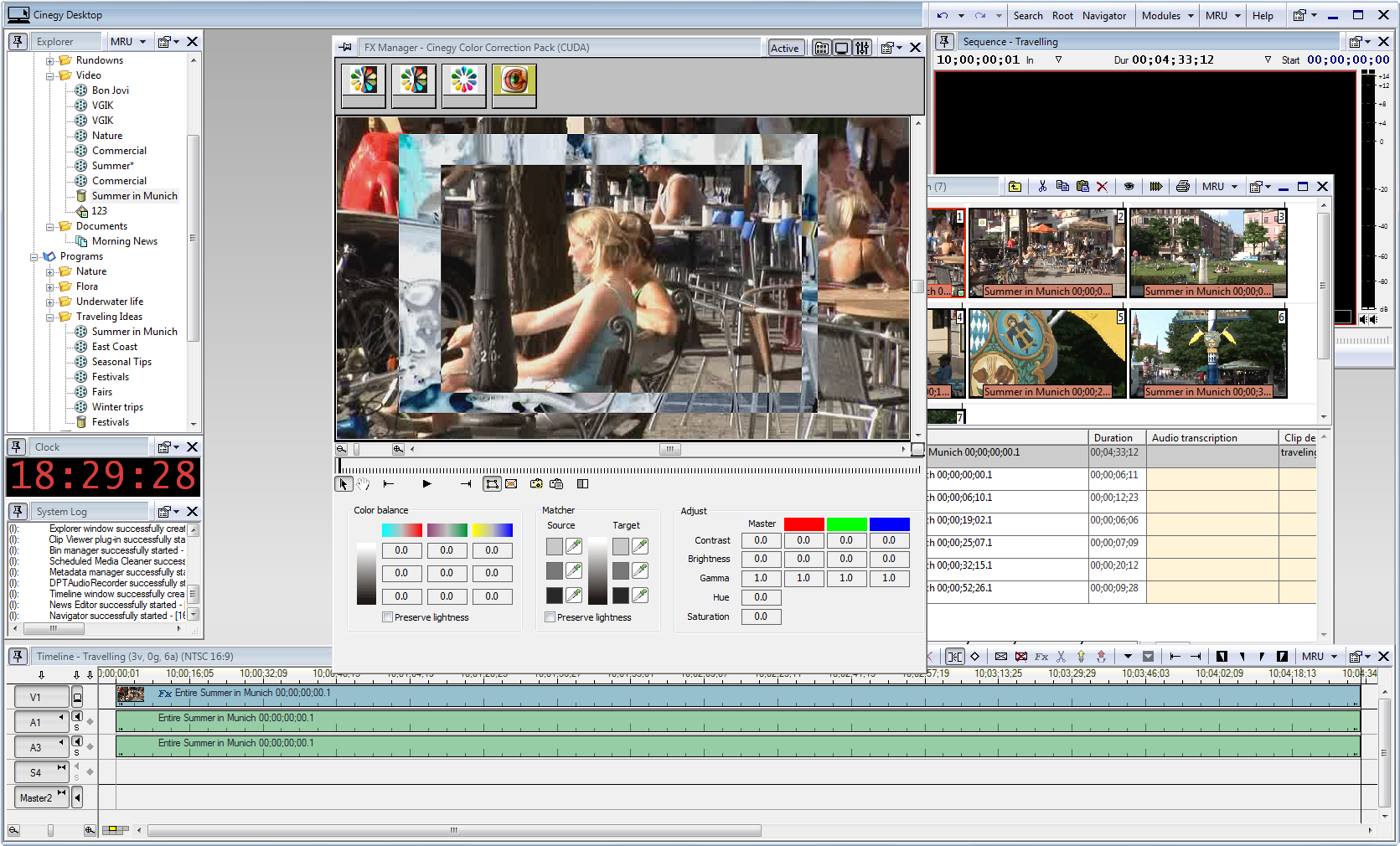Select the Bon Jovi sequence in Explorer

click(x=110, y=90)
